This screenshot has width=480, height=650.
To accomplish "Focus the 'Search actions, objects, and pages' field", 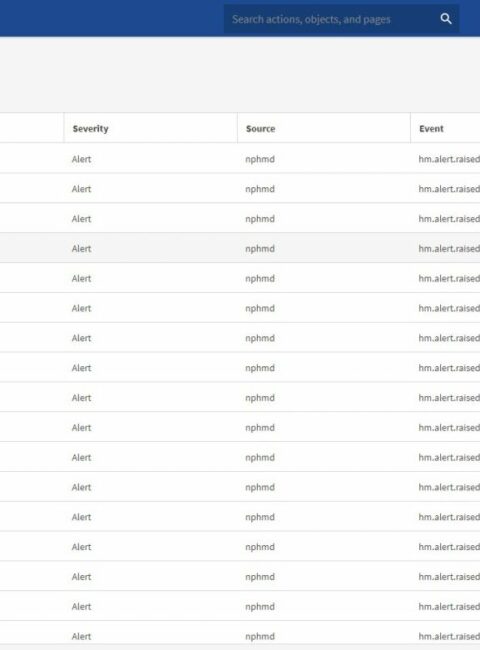I will [341, 19].
